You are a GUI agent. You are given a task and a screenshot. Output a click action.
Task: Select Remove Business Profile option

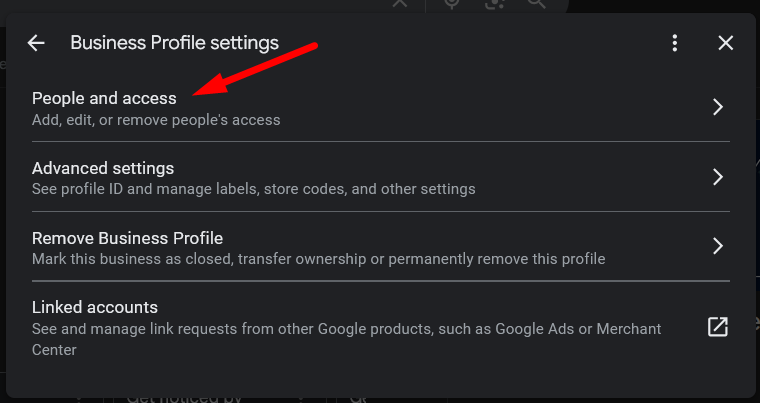[127, 238]
